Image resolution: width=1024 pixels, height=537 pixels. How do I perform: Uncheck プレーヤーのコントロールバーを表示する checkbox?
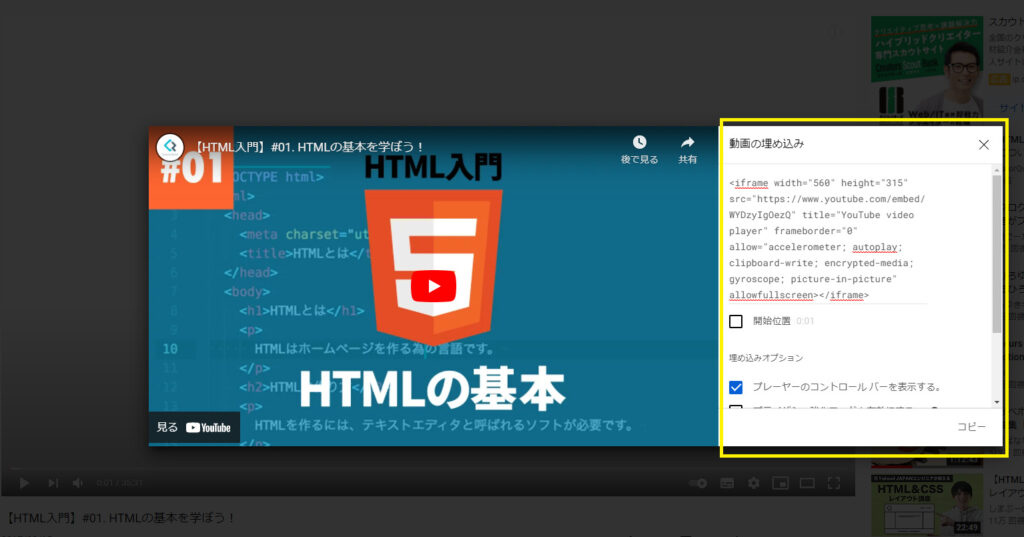736,387
